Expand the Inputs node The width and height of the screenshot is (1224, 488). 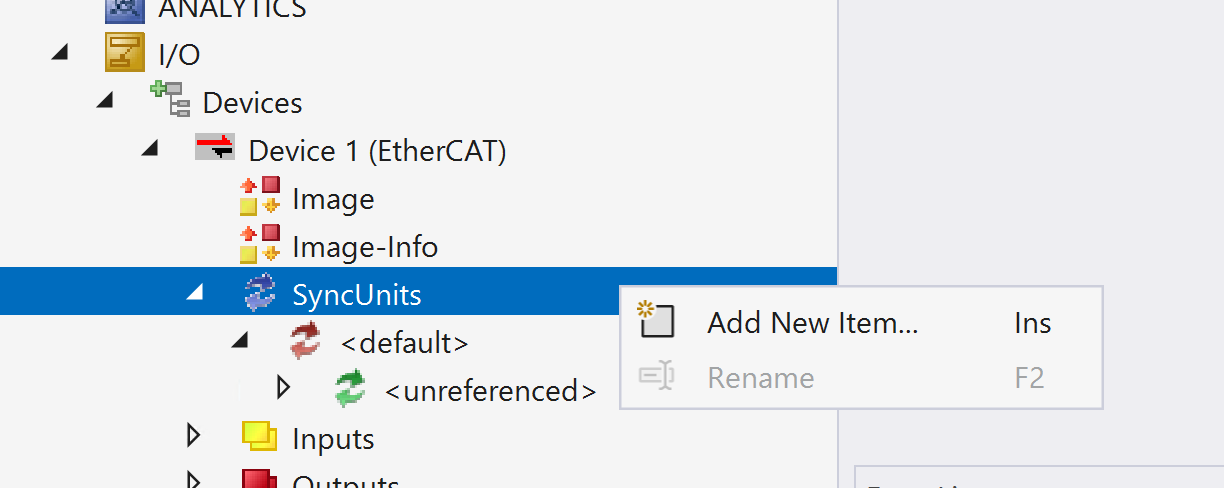coord(194,436)
